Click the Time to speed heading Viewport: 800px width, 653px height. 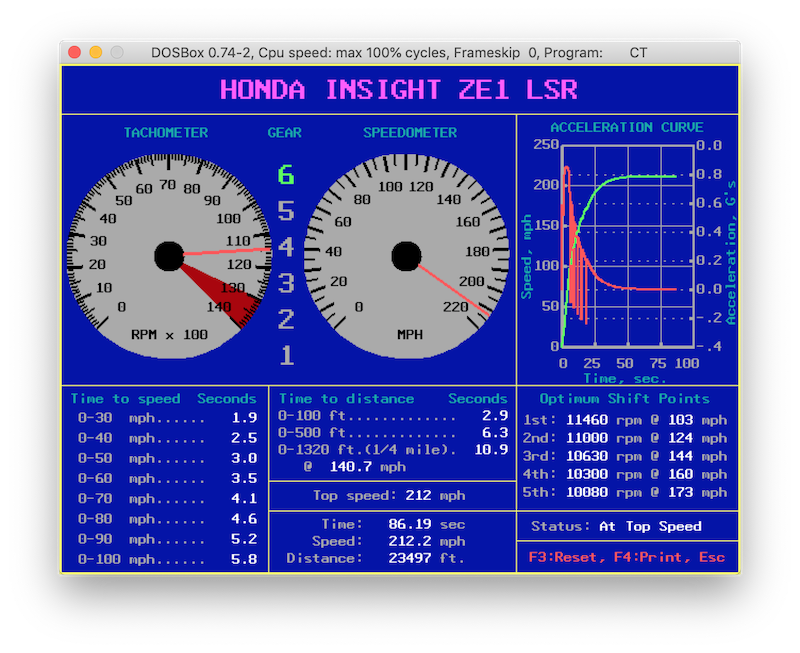click(x=126, y=398)
